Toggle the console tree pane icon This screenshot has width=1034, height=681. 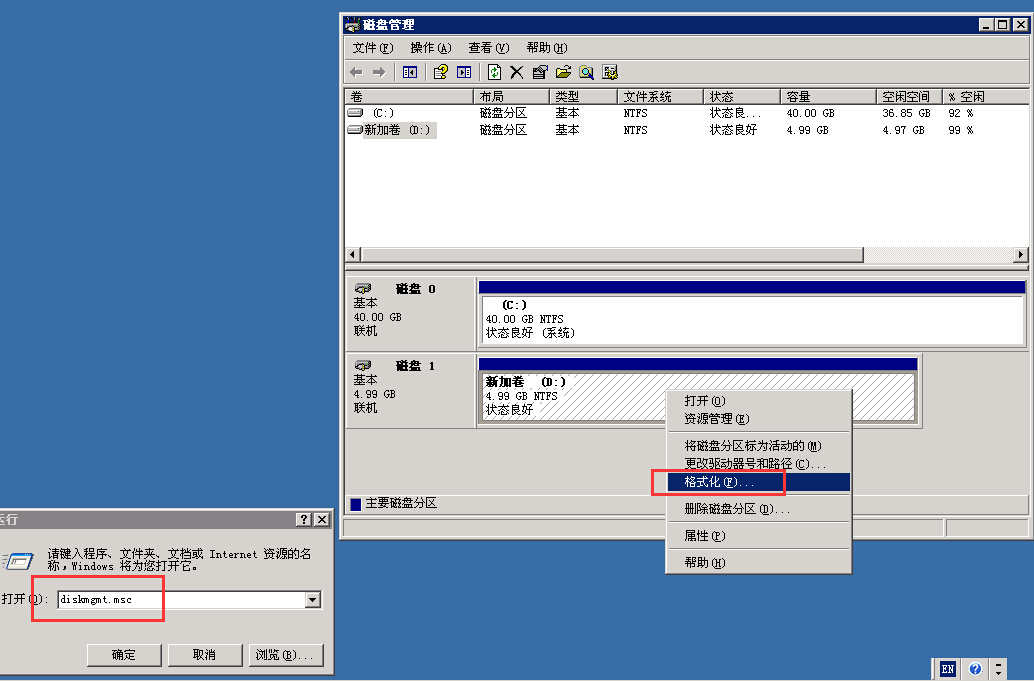click(x=409, y=72)
